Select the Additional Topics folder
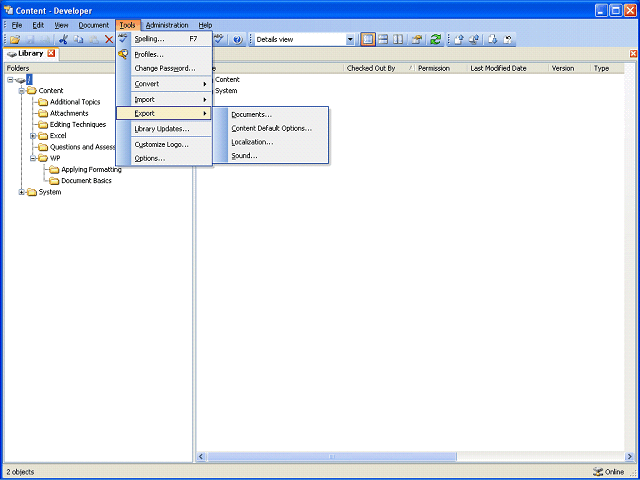This screenshot has height=480, width=640. [75, 102]
